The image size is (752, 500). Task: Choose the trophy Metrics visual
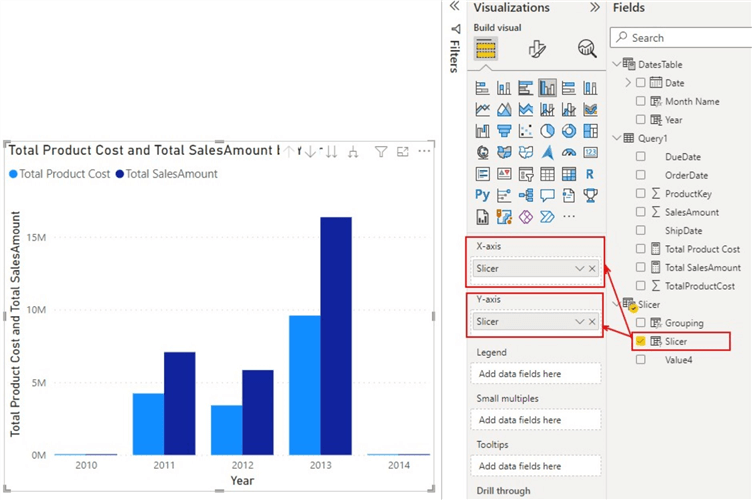coord(590,195)
